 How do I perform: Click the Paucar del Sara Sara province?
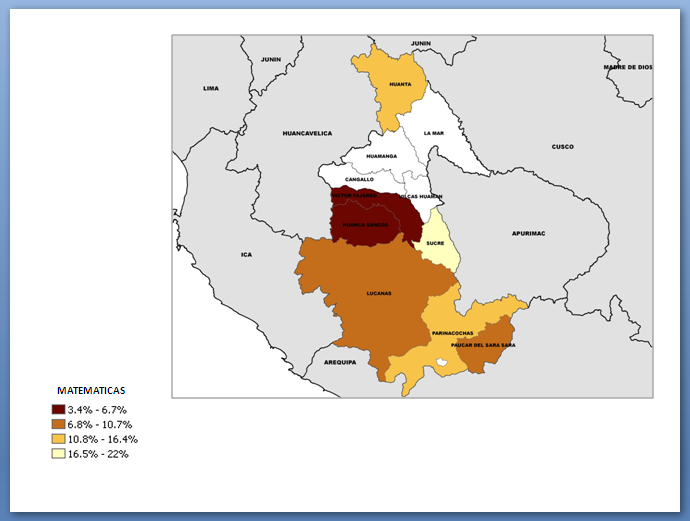point(486,346)
